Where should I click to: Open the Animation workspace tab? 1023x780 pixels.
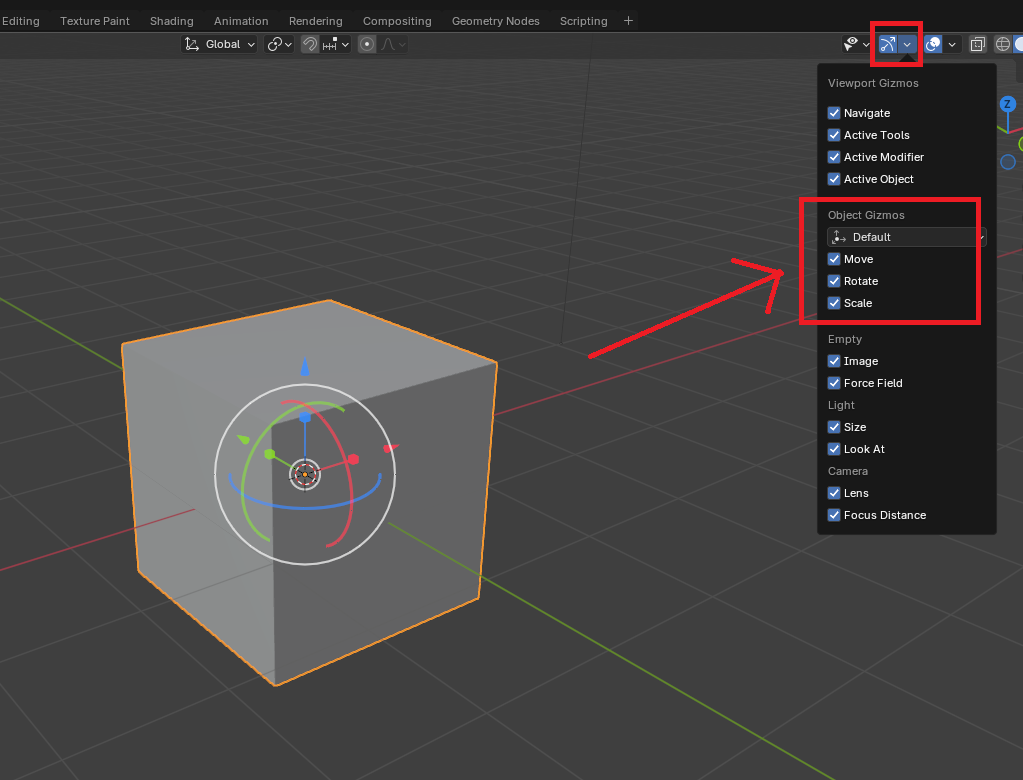click(x=241, y=21)
